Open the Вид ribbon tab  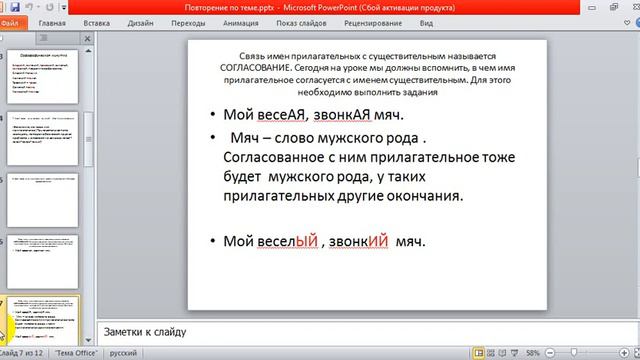426,23
